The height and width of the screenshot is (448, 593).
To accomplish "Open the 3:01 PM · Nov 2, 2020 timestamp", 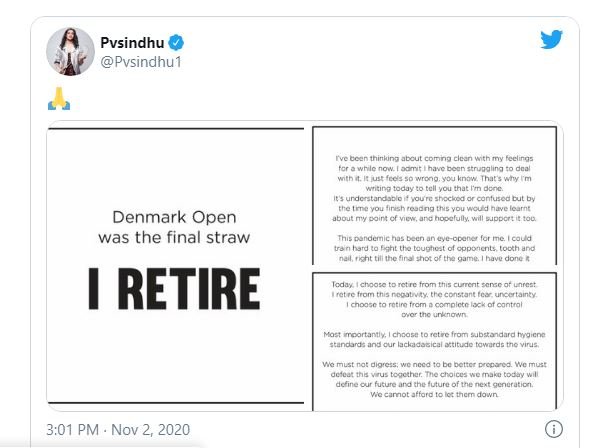I will click(x=118, y=429).
